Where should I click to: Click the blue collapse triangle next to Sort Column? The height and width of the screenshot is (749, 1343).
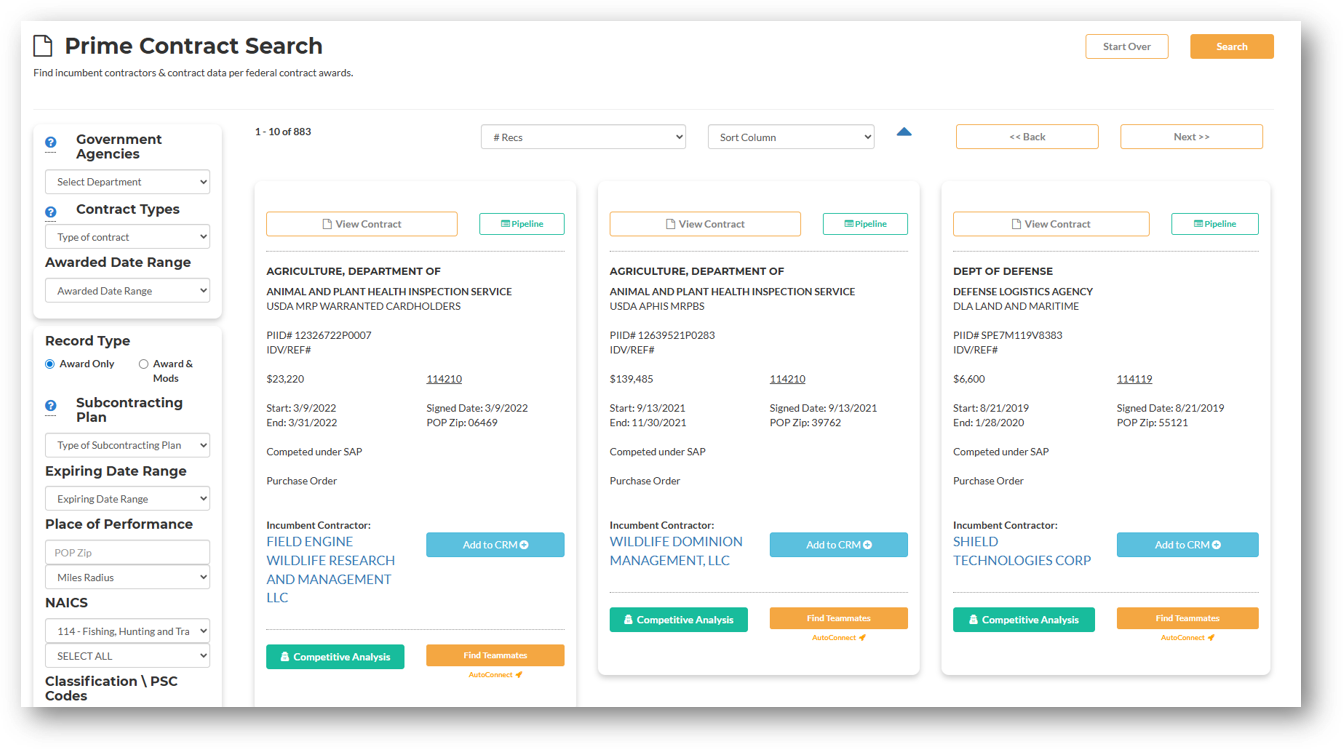pyautogui.click(x=903, y=130)
